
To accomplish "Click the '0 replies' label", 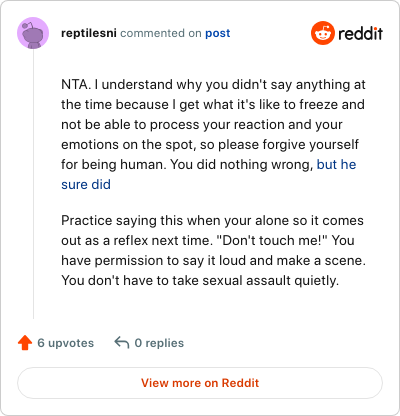I will point(159,343).
